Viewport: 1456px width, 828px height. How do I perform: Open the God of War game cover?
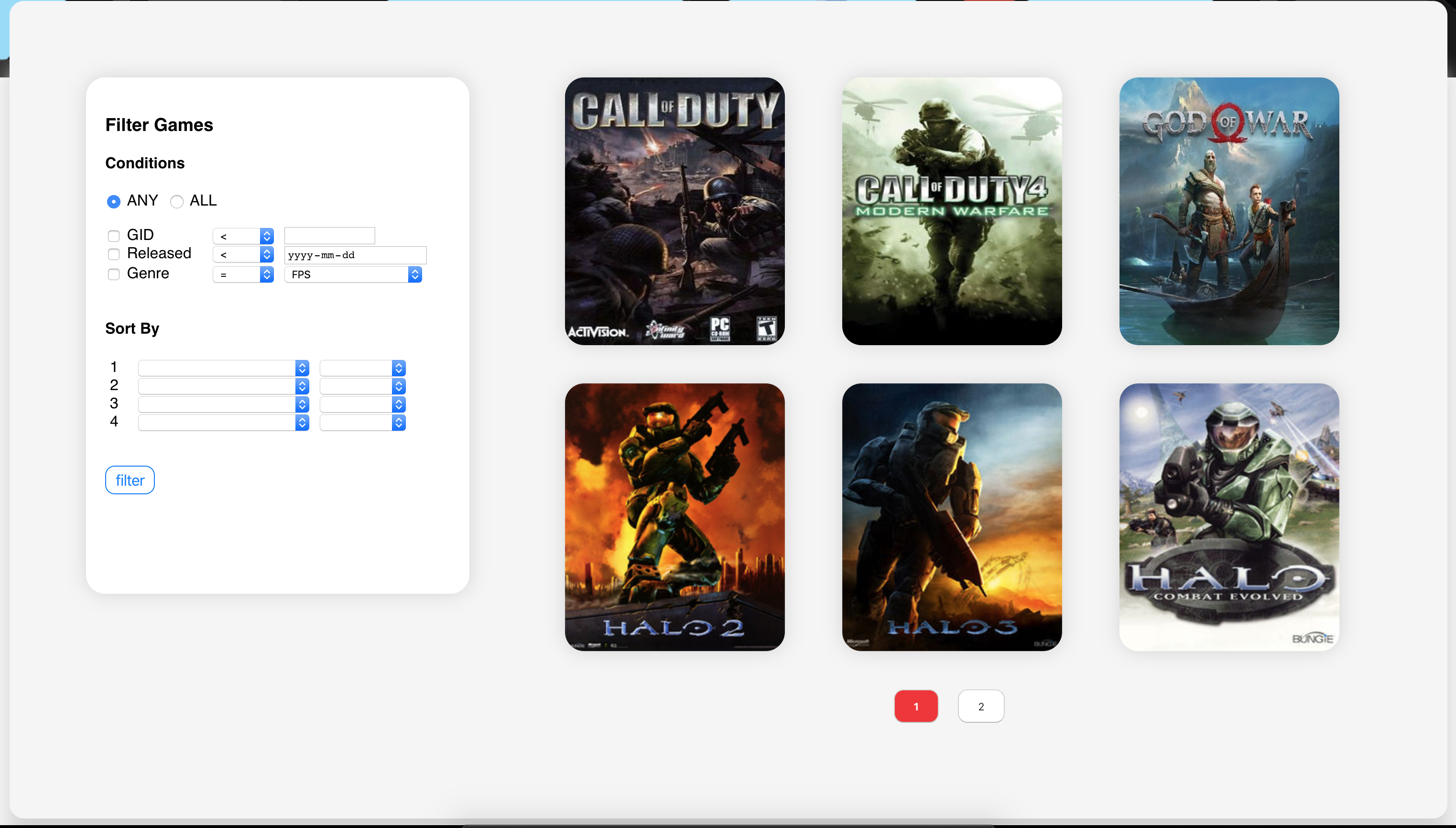(1229, 211)
